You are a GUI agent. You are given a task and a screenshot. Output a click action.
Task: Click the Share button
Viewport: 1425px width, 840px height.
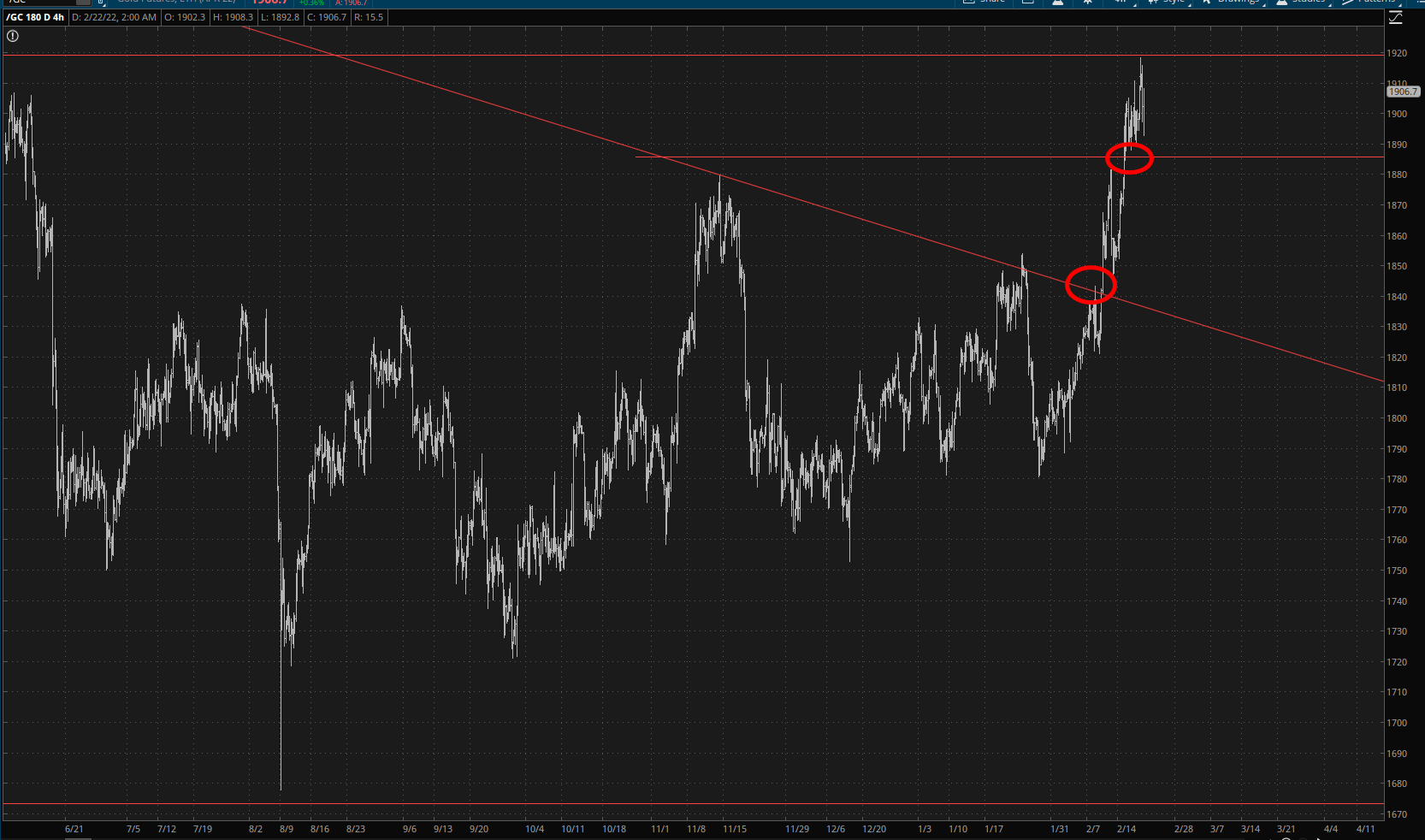[x=985, y=3]
